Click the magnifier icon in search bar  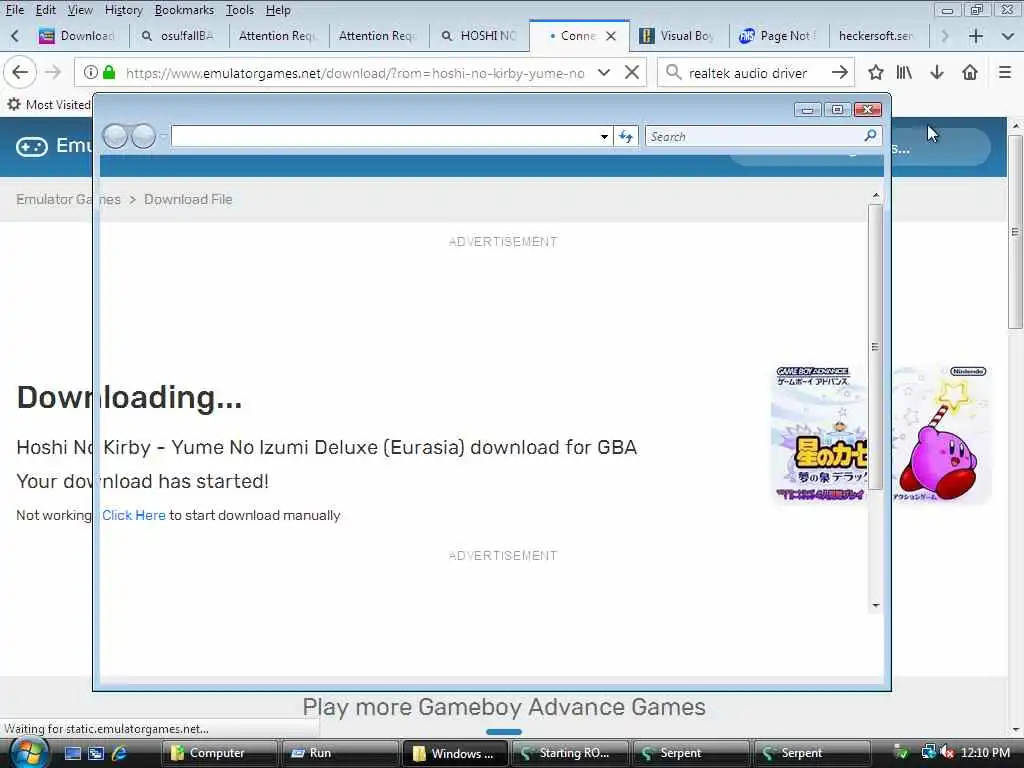click(673, 72)
